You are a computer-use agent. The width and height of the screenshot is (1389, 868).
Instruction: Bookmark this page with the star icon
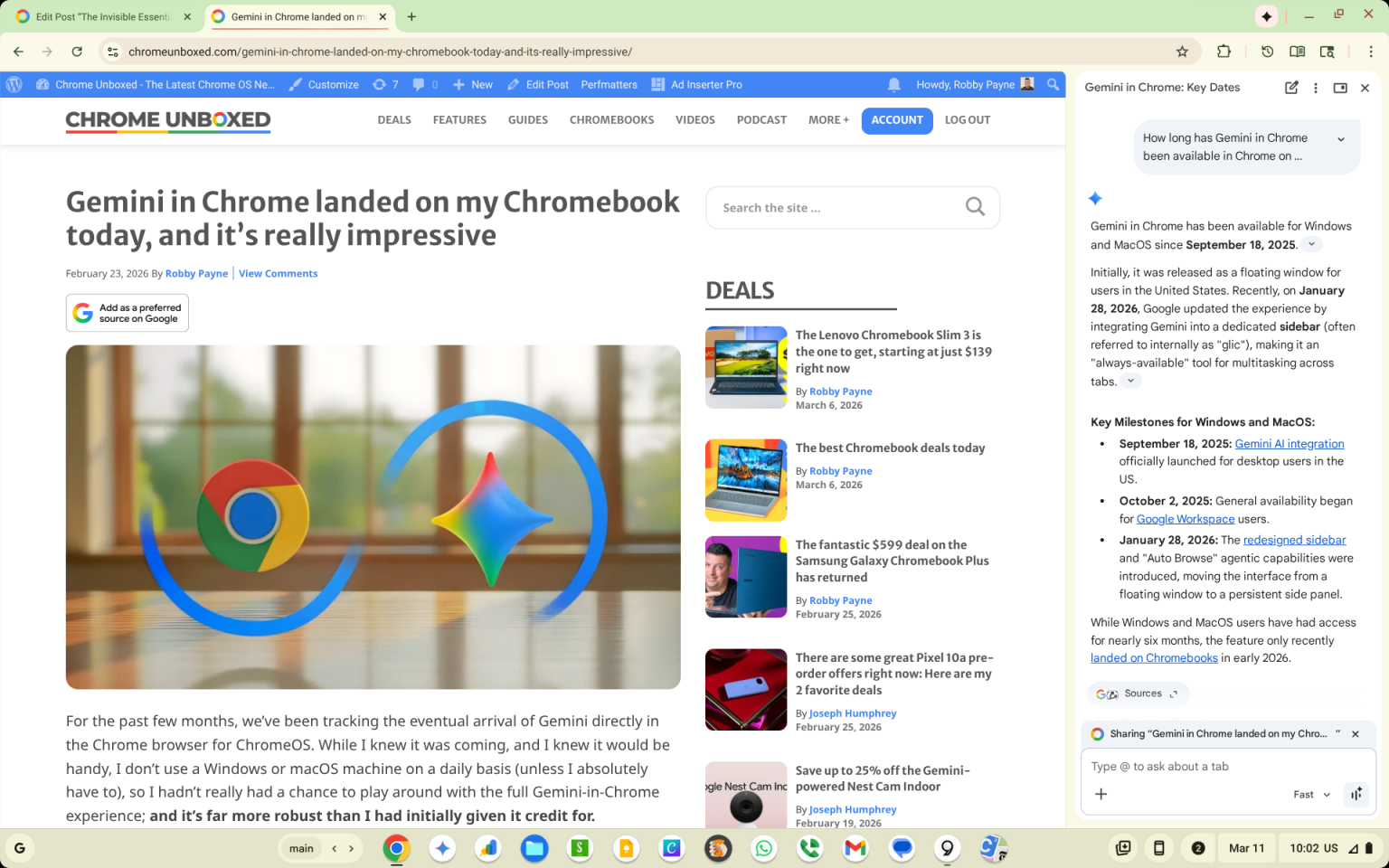(1182, 52)
